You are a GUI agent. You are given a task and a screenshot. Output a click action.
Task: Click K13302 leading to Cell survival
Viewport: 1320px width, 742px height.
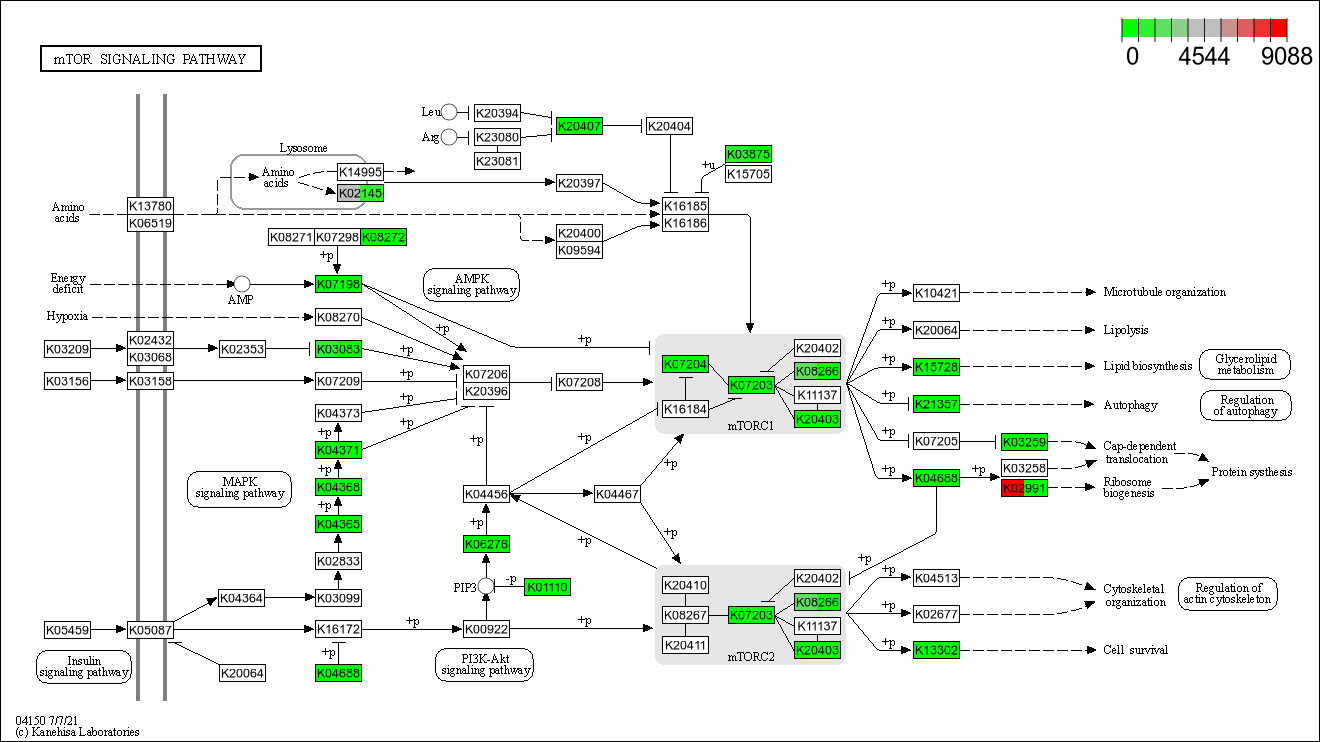pyautogui.click(x=936, y=650)
